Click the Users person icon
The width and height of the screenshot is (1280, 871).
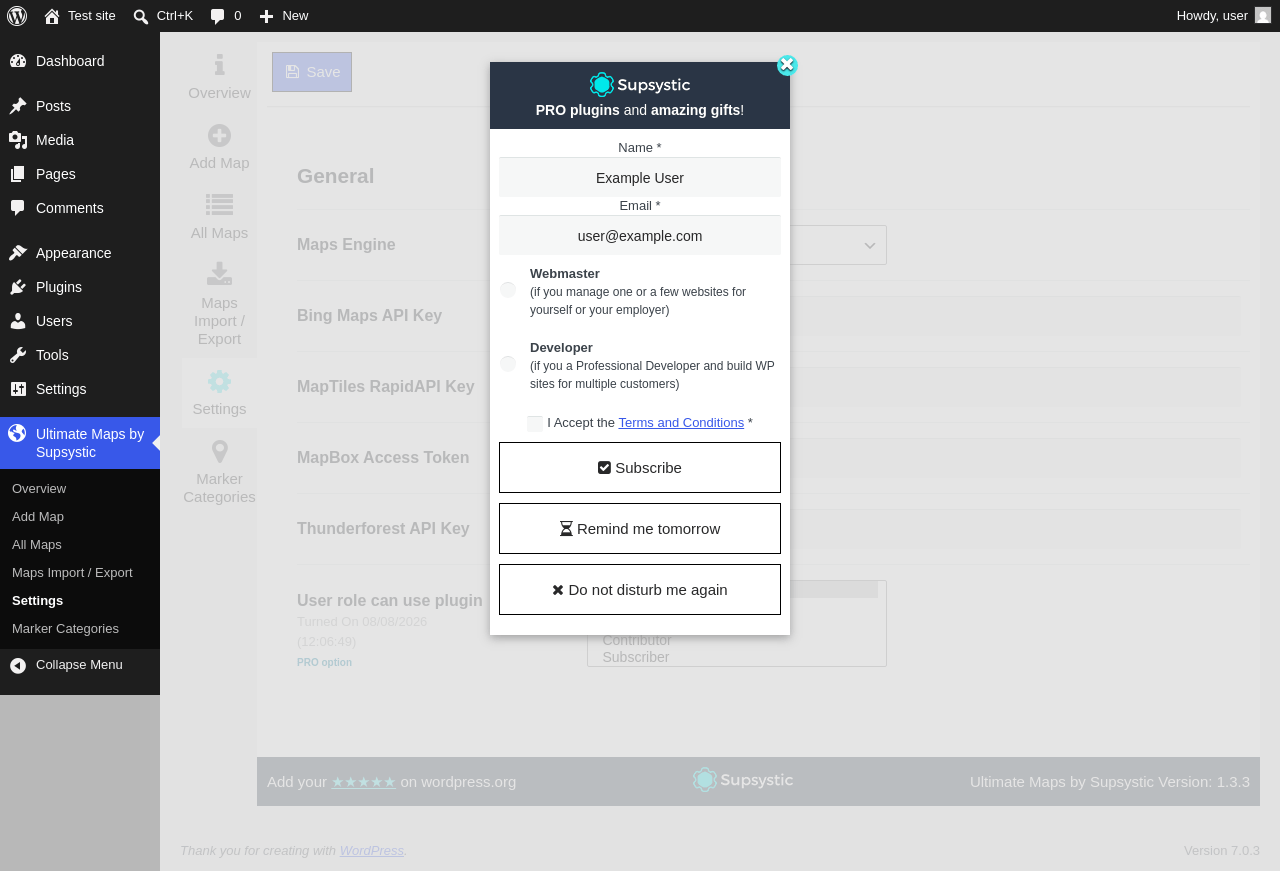(x=18, y=321)
